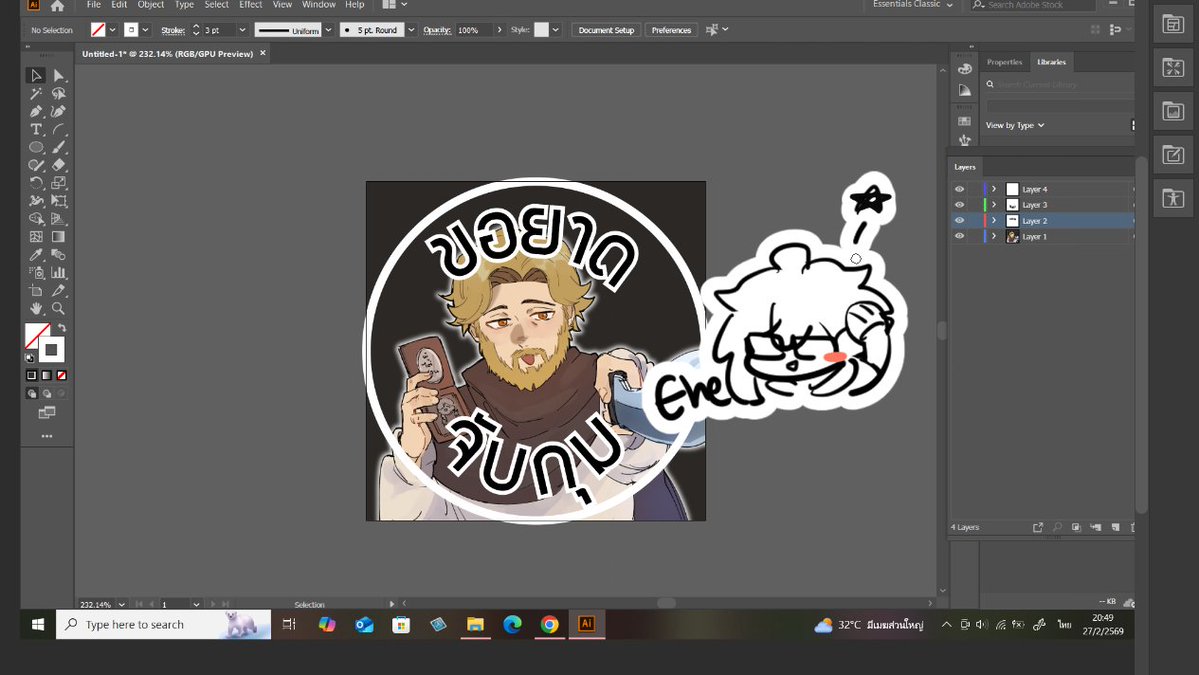Select the Blend tool
This screenshot has height=675, width=1199.
pos(59,255)
